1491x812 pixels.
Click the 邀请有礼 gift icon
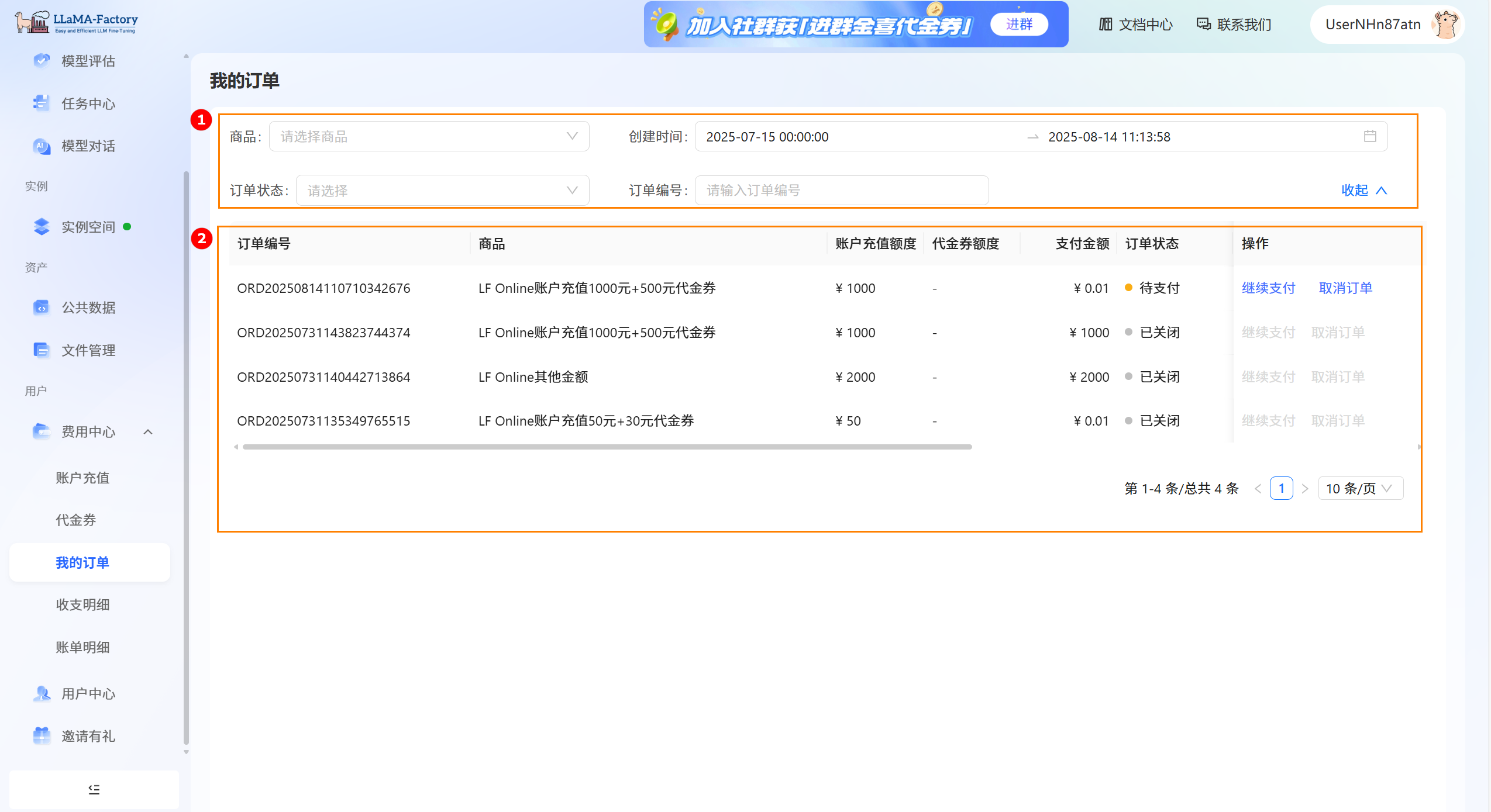(x=42, y=736)
